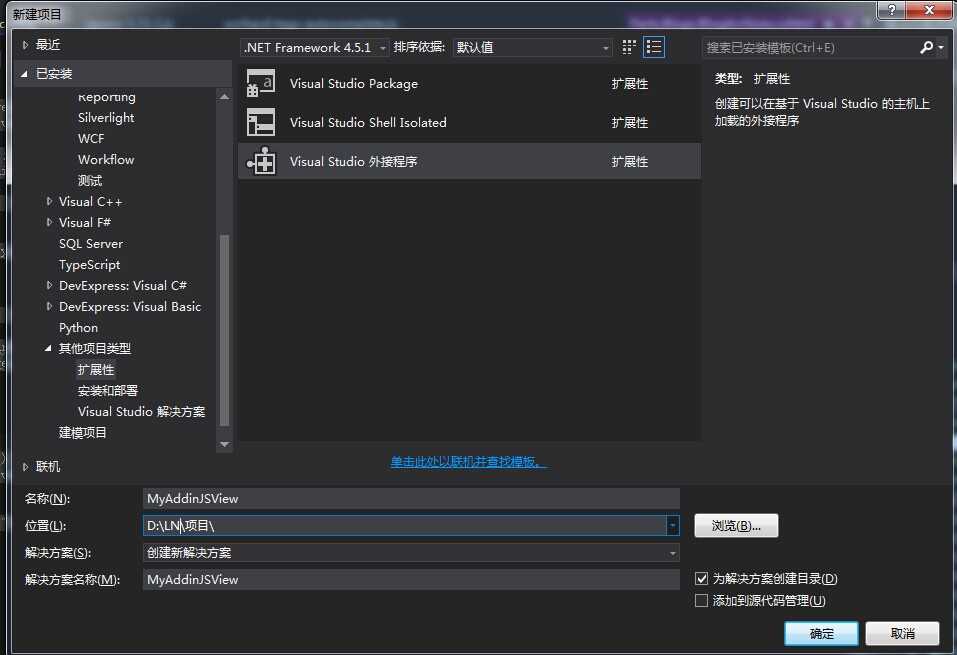Select WCF in the tree
Screen dimensions: 957x655
[x=91, y=139]
